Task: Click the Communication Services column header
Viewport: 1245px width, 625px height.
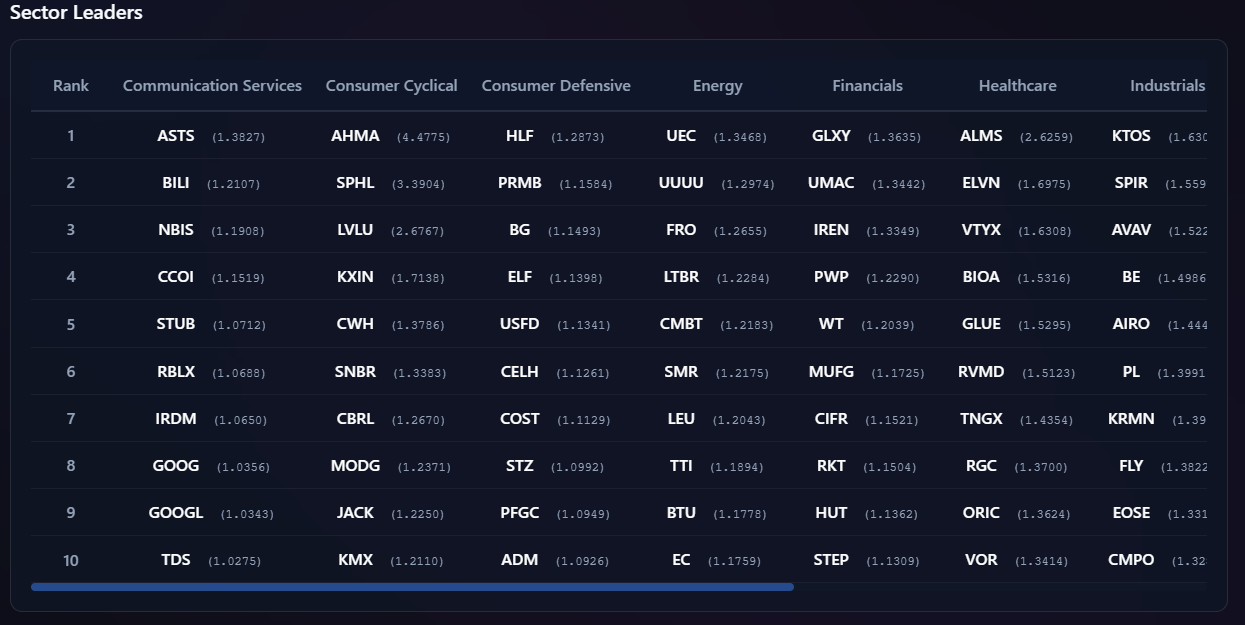Action: (212, 86)
